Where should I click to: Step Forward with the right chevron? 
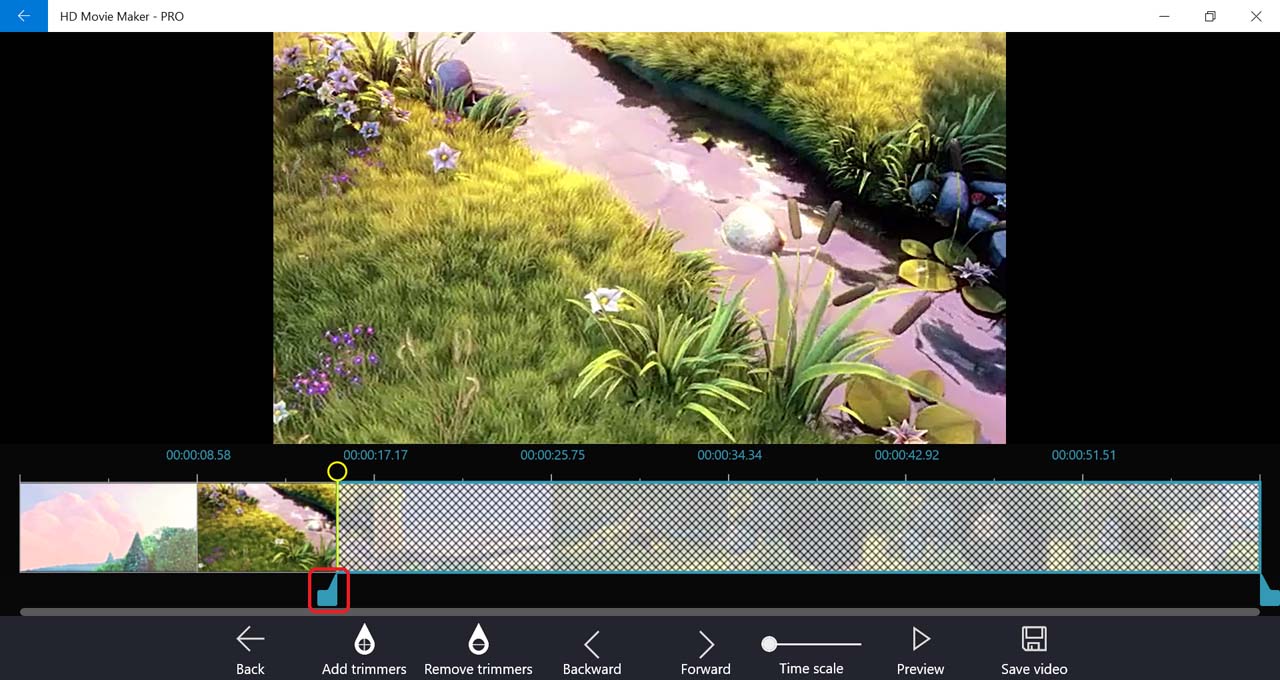click(706, 644)
